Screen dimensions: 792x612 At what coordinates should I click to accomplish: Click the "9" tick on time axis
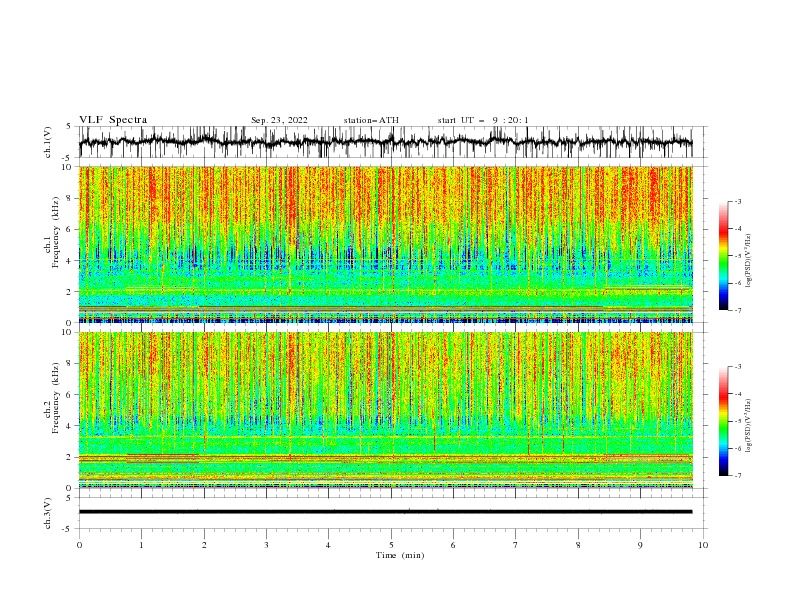(640, 545)
